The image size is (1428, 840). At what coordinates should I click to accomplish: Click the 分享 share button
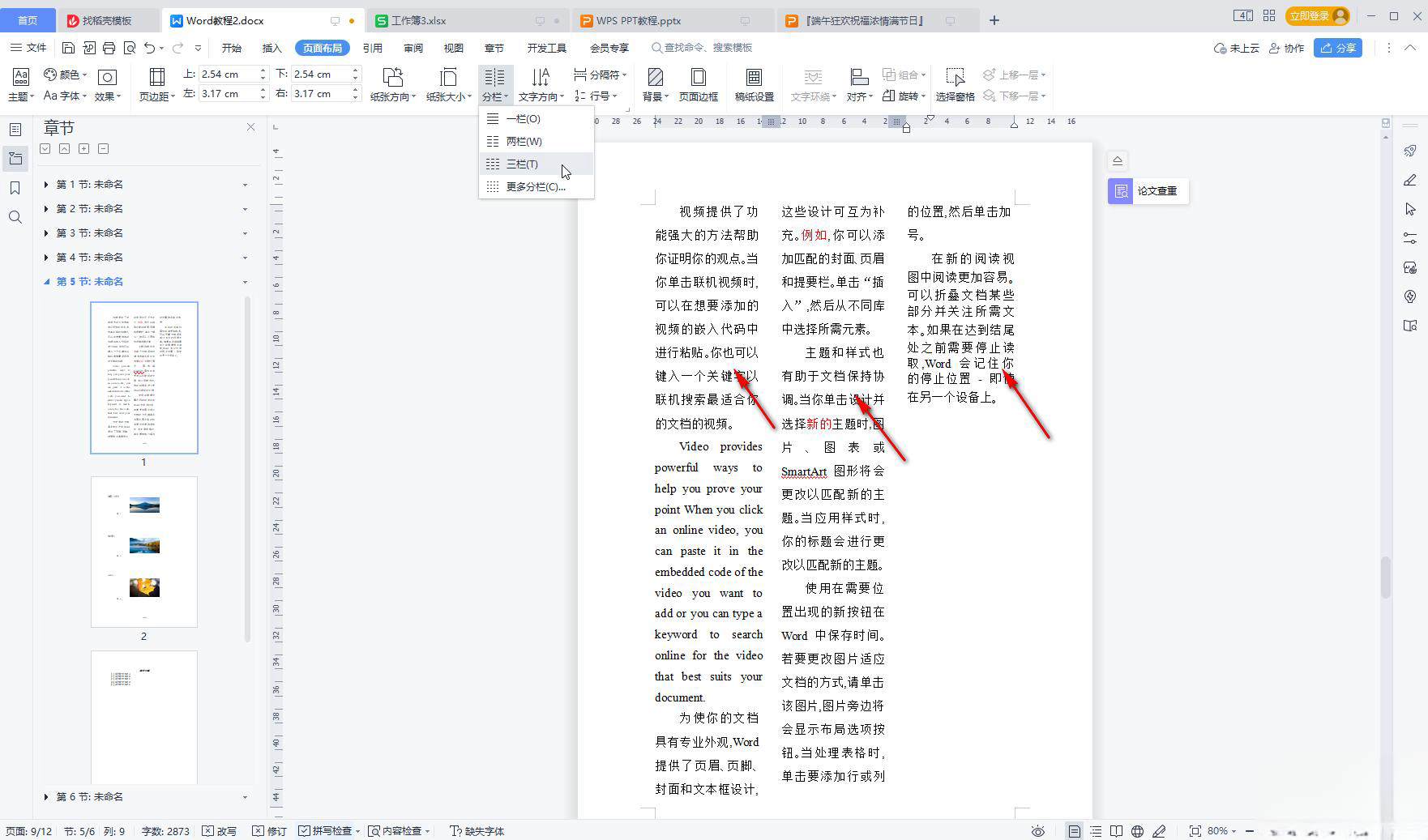[1338, 49]
